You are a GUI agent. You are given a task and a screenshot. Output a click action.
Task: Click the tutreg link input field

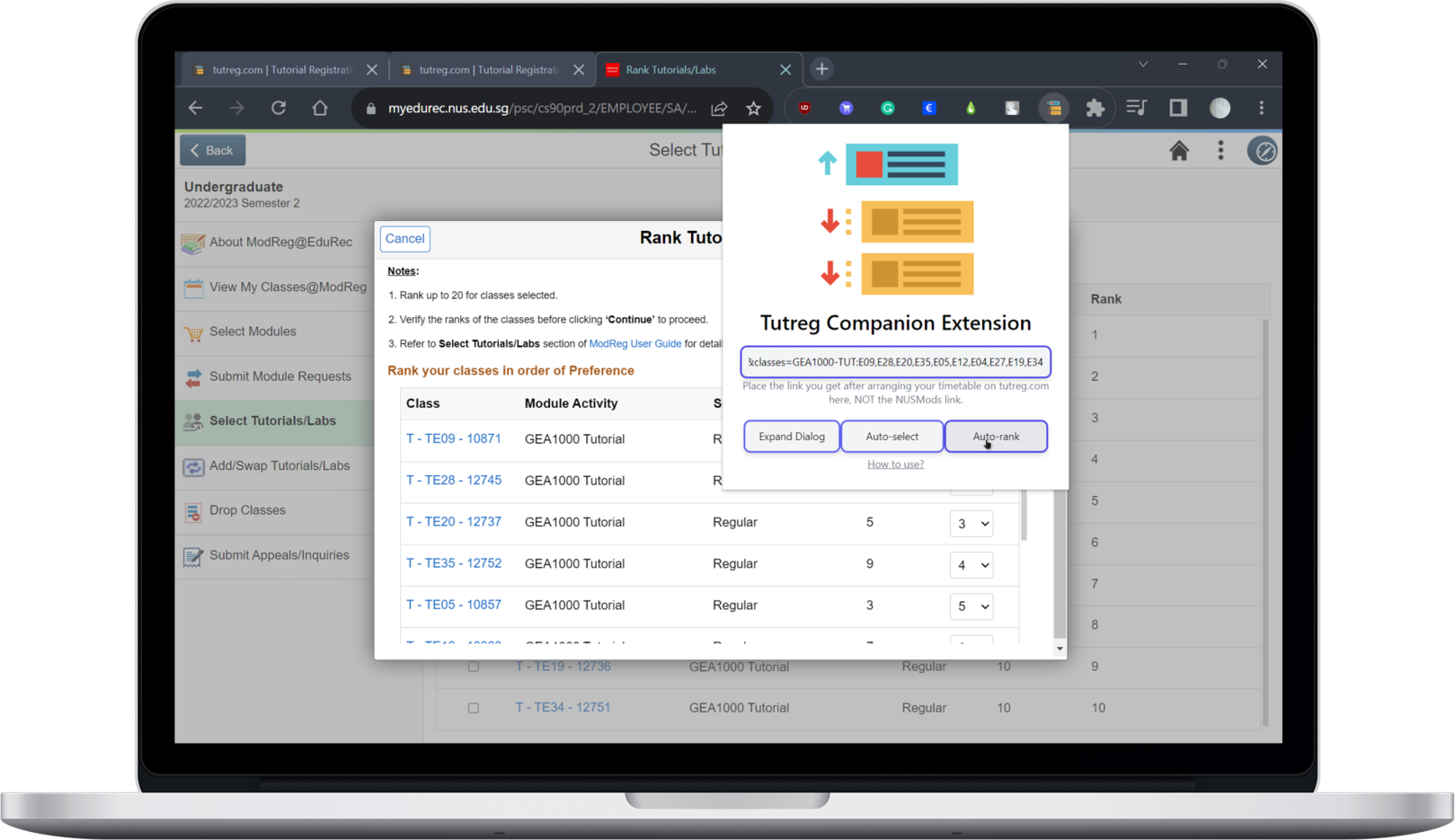click(x=895, y=362)
